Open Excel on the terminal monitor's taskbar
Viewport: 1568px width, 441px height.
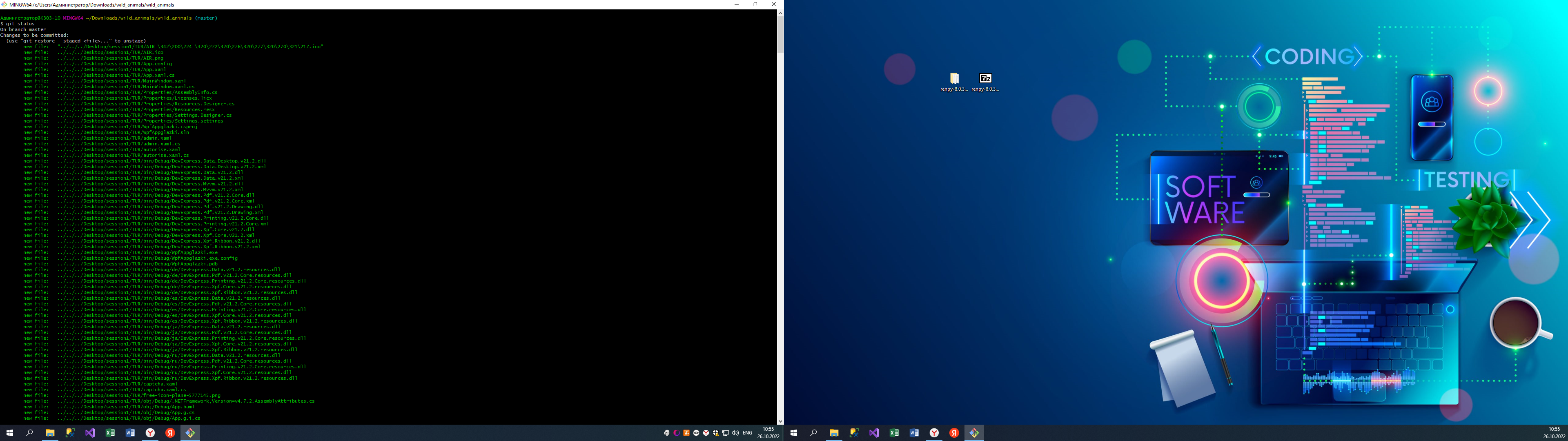pos(110,433)
